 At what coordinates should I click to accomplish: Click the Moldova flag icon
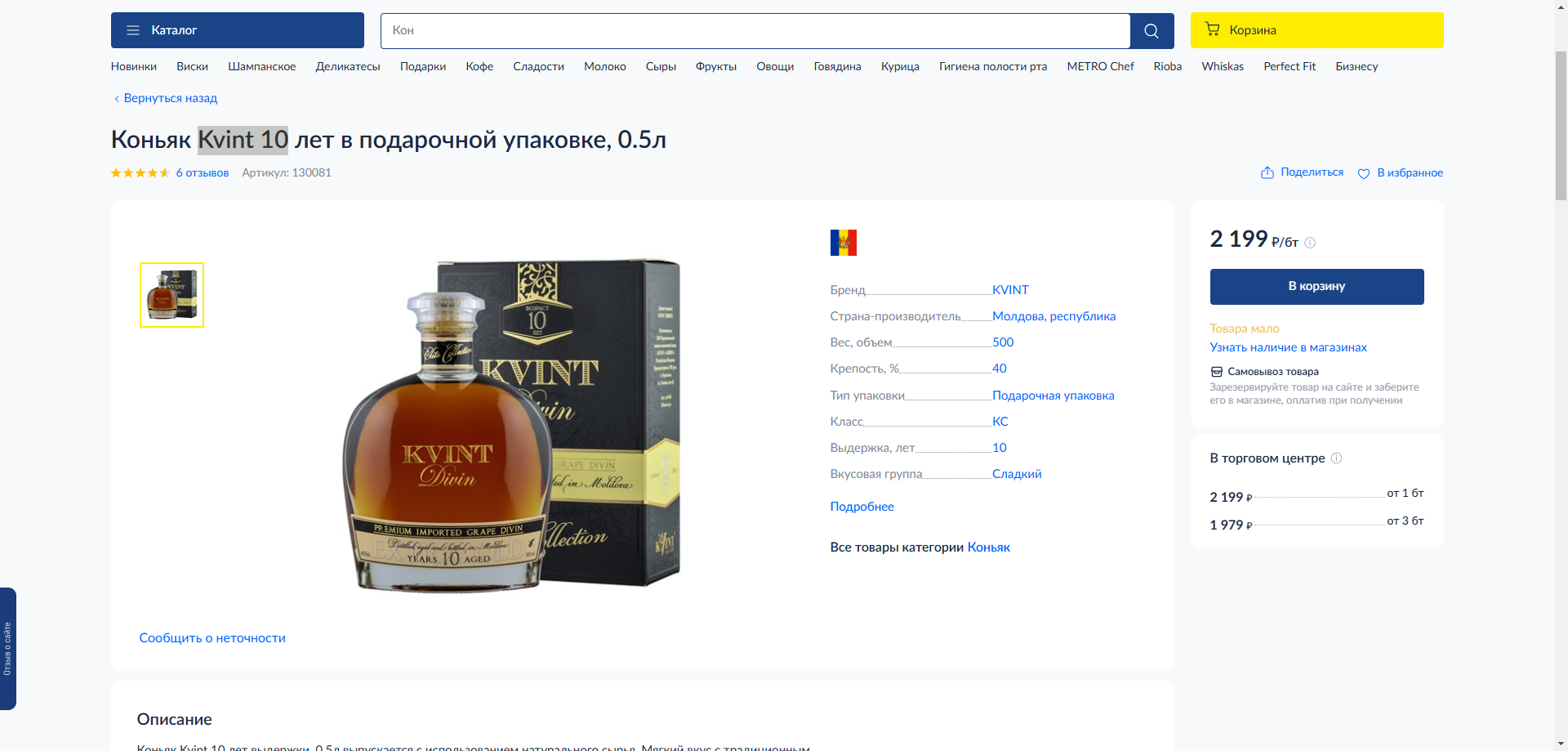[x=844, y=243]
